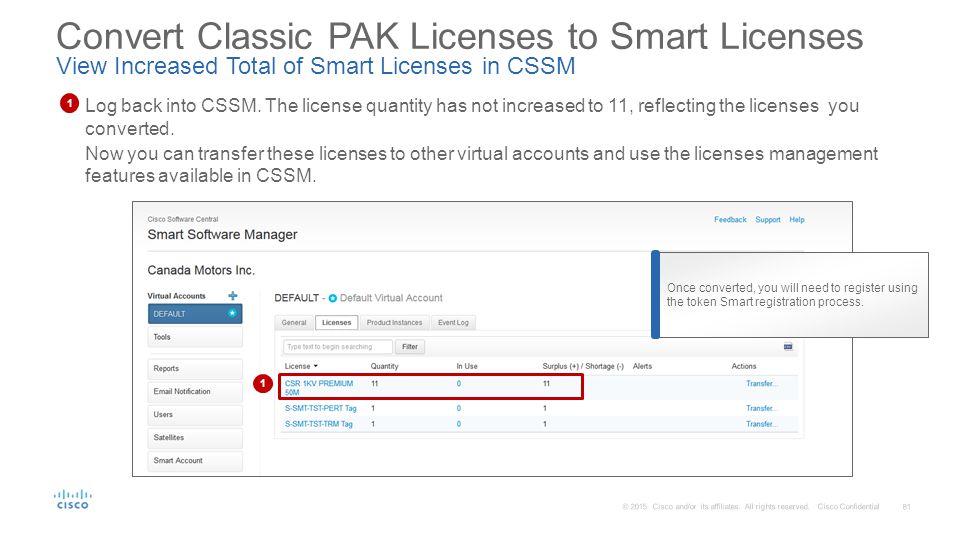The width and height of the screenshot is (960, 540).
Task: Switch to General tab
Action: click(x=294, y=323)
